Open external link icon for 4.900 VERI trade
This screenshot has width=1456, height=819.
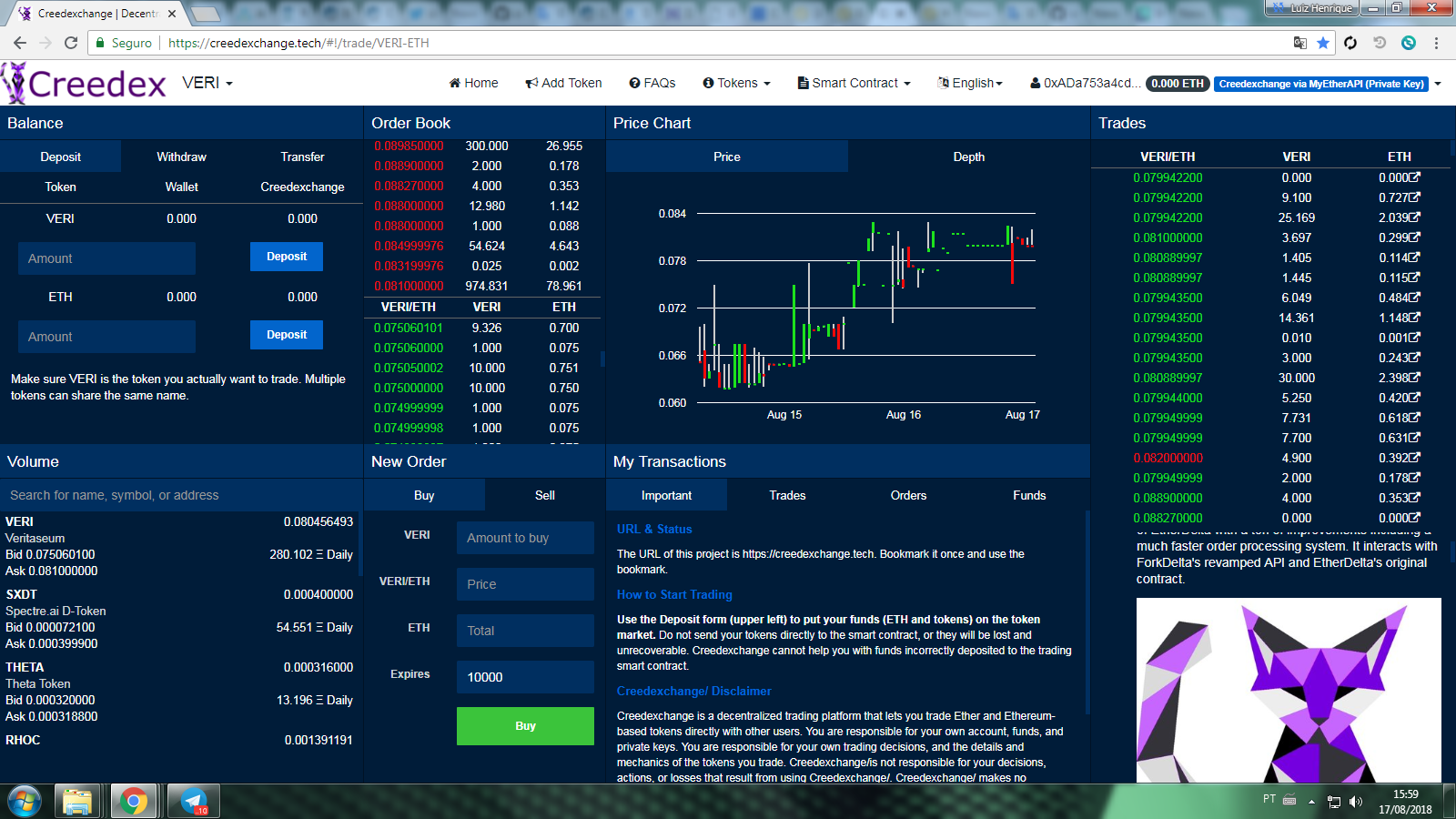tap(1415, 457)
